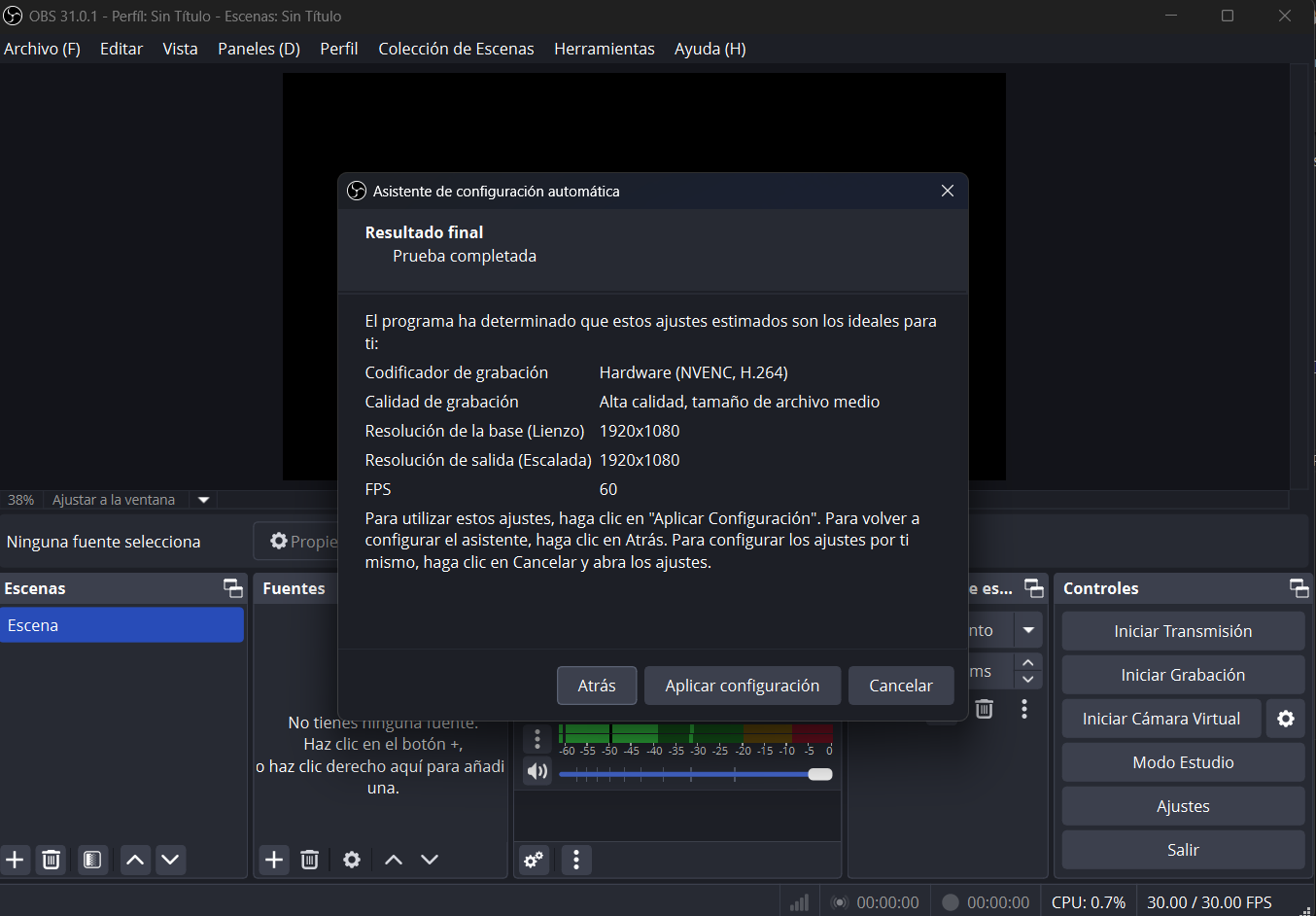
Task: Toggle Iniciar Cámara Virtual
Action: click(1160, 719)
